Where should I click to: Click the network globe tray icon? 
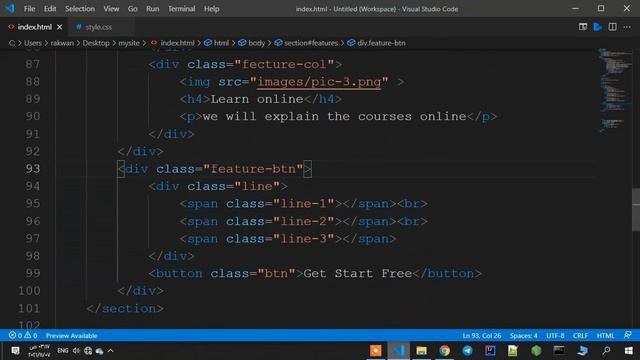pyautogui.click(x=88, y=351)
